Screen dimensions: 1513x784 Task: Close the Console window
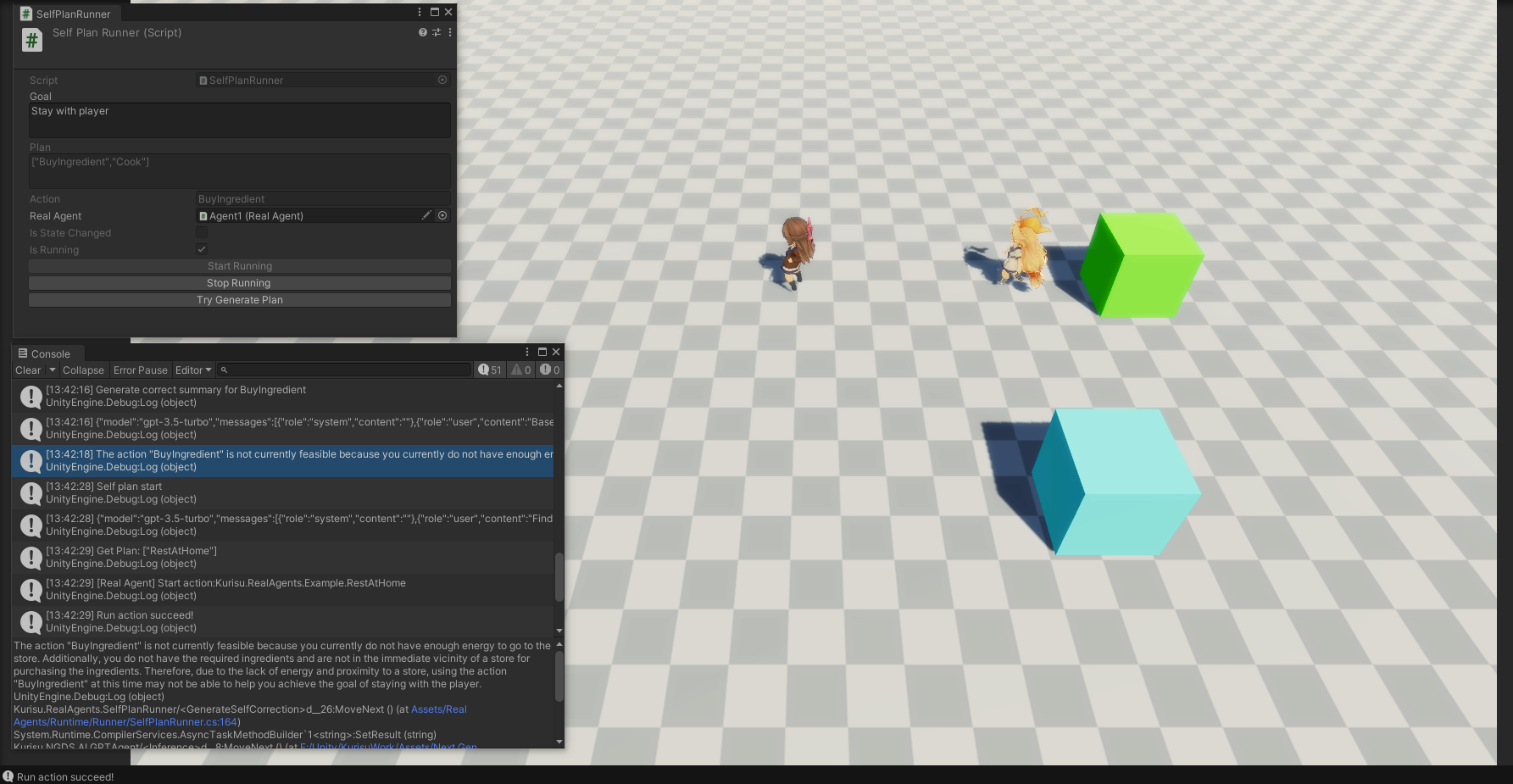[556, 352]
